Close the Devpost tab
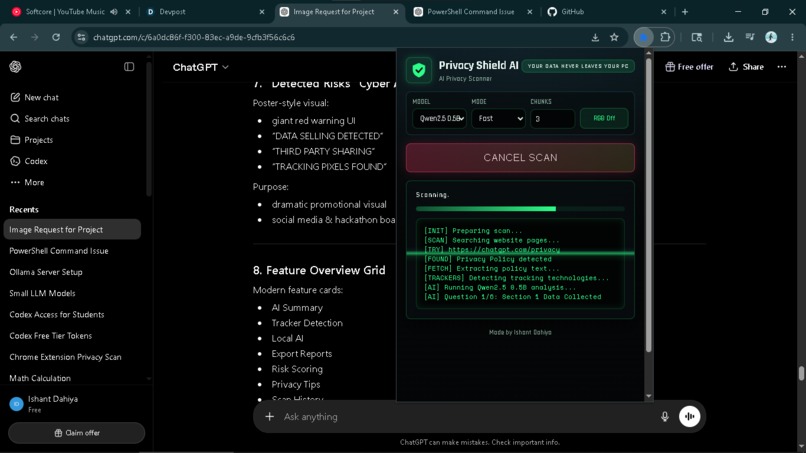 [x=262, y=12]
